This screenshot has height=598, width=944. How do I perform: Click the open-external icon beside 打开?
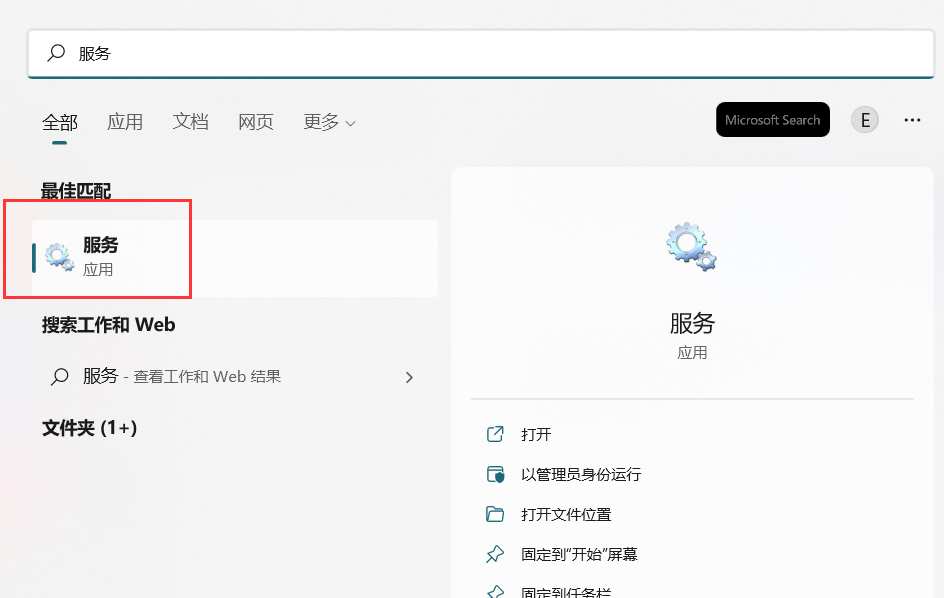pos(495,434)
